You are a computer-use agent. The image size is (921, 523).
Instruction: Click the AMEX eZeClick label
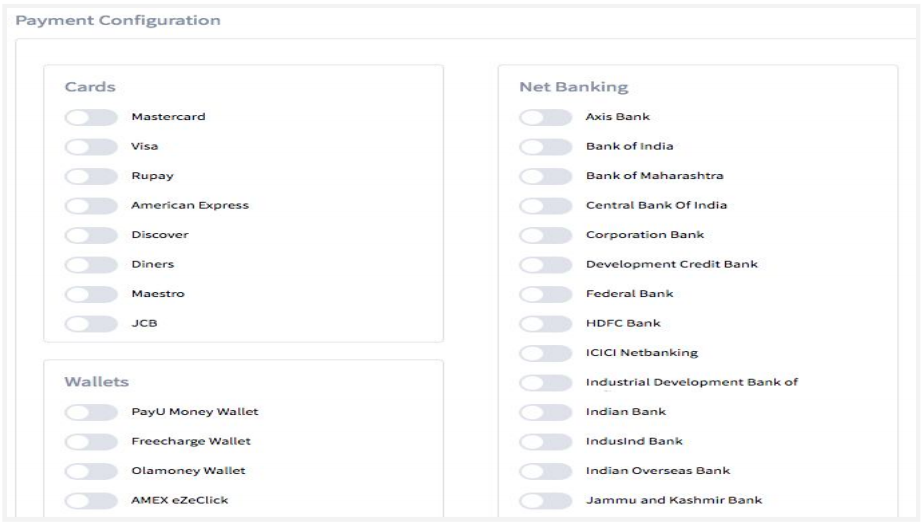[x=180, y=500]
